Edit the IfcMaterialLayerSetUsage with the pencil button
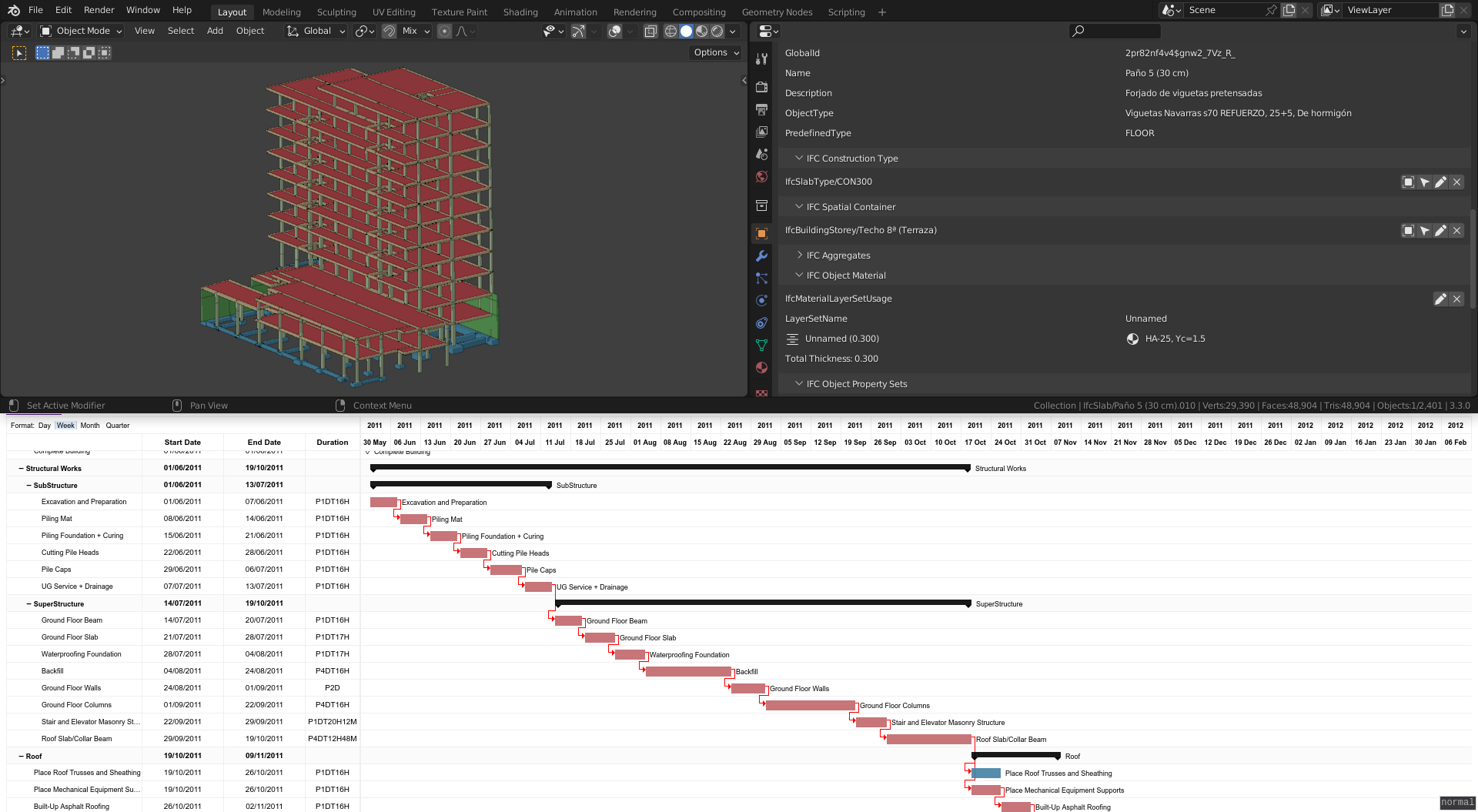The width and height of the screenshot is (1478, 812). (x=1440, y=299)
